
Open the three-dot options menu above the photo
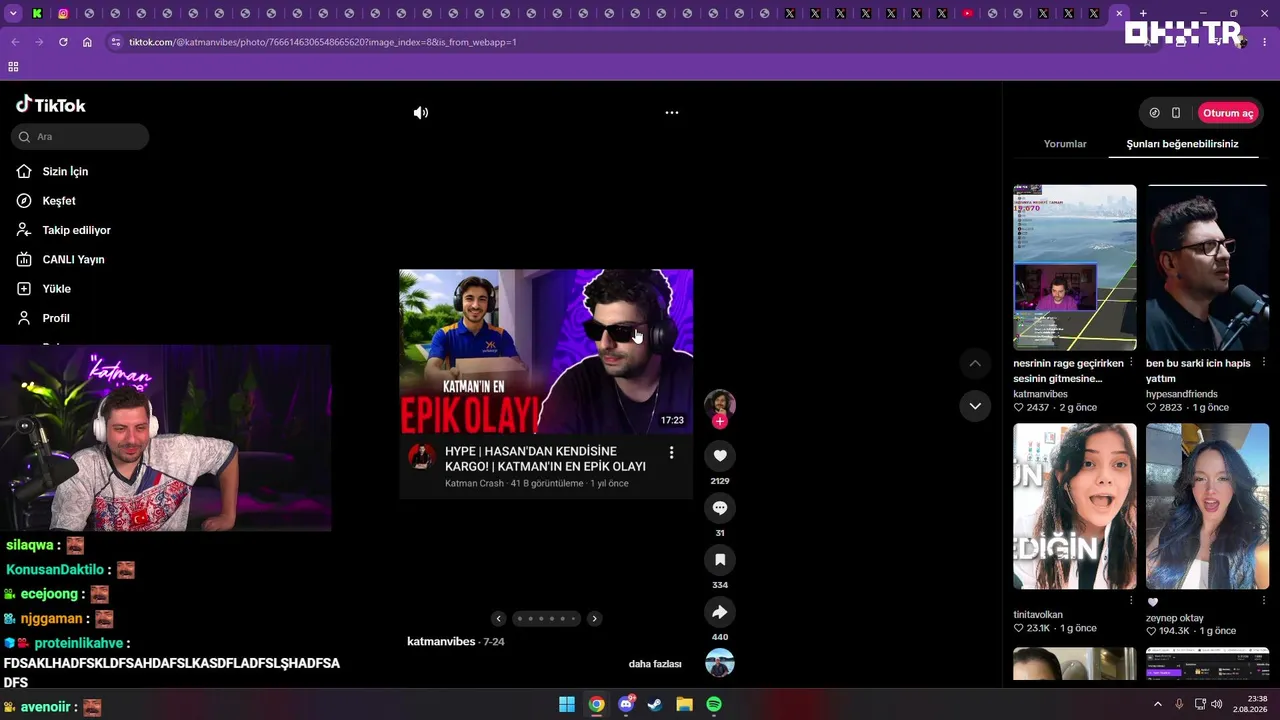tap(672, 113)
